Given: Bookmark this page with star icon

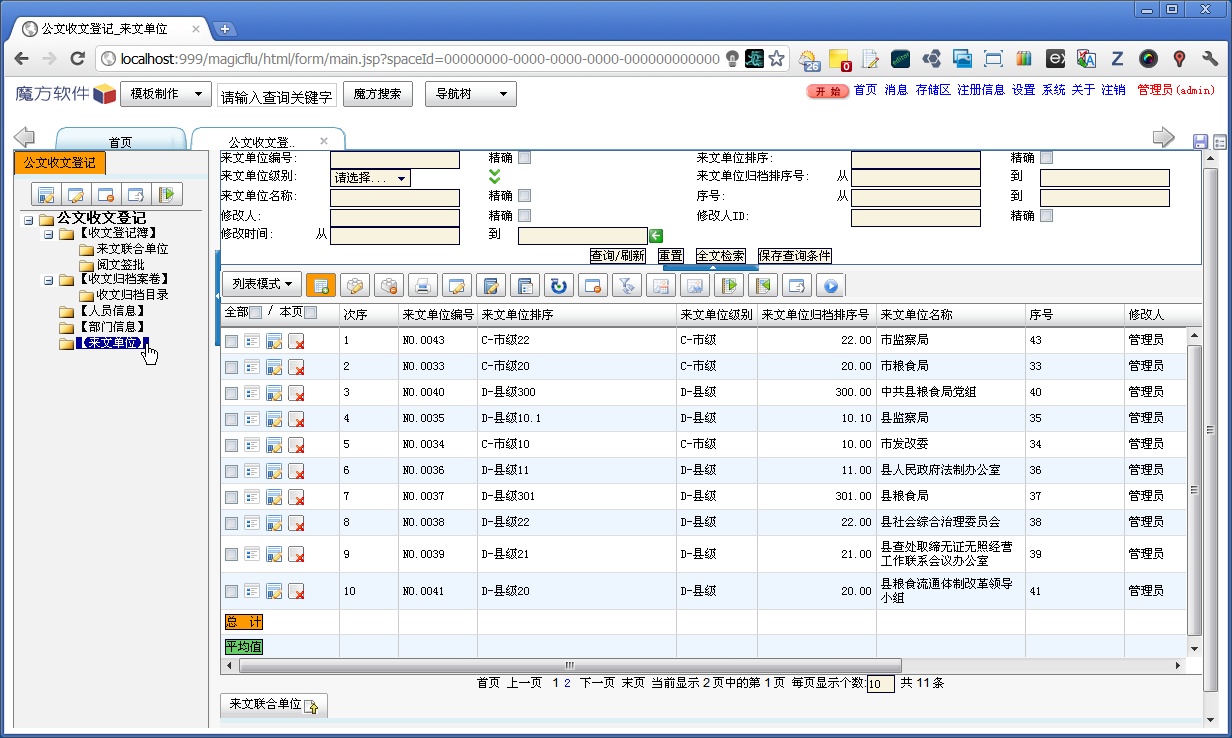Looking at the screenshot, I should [x=776, y=58].
